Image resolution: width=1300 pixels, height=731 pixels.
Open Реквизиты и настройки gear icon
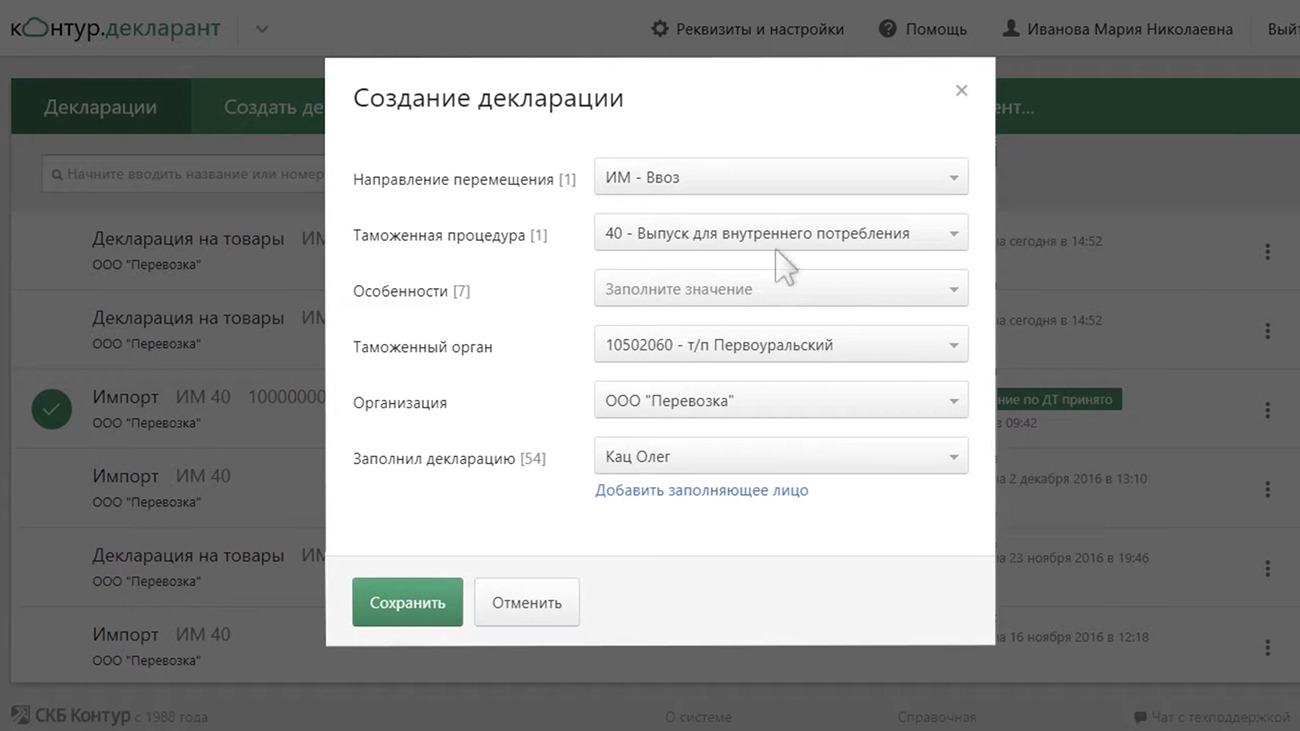click(660, 29)
